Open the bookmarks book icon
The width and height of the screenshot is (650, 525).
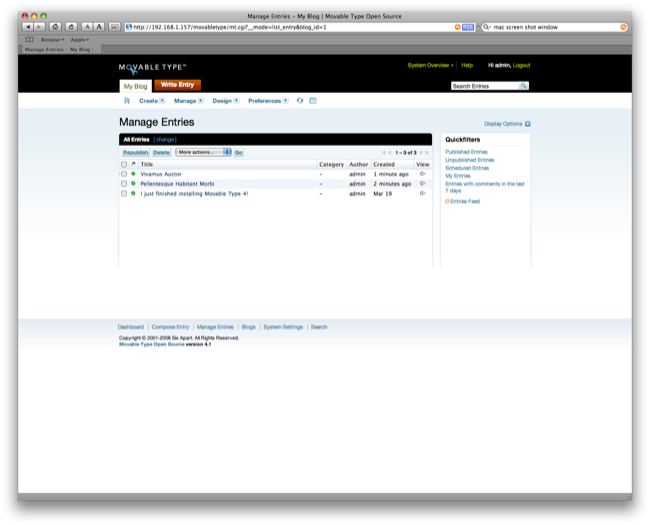pyautogui.click(x=29, y=40)
